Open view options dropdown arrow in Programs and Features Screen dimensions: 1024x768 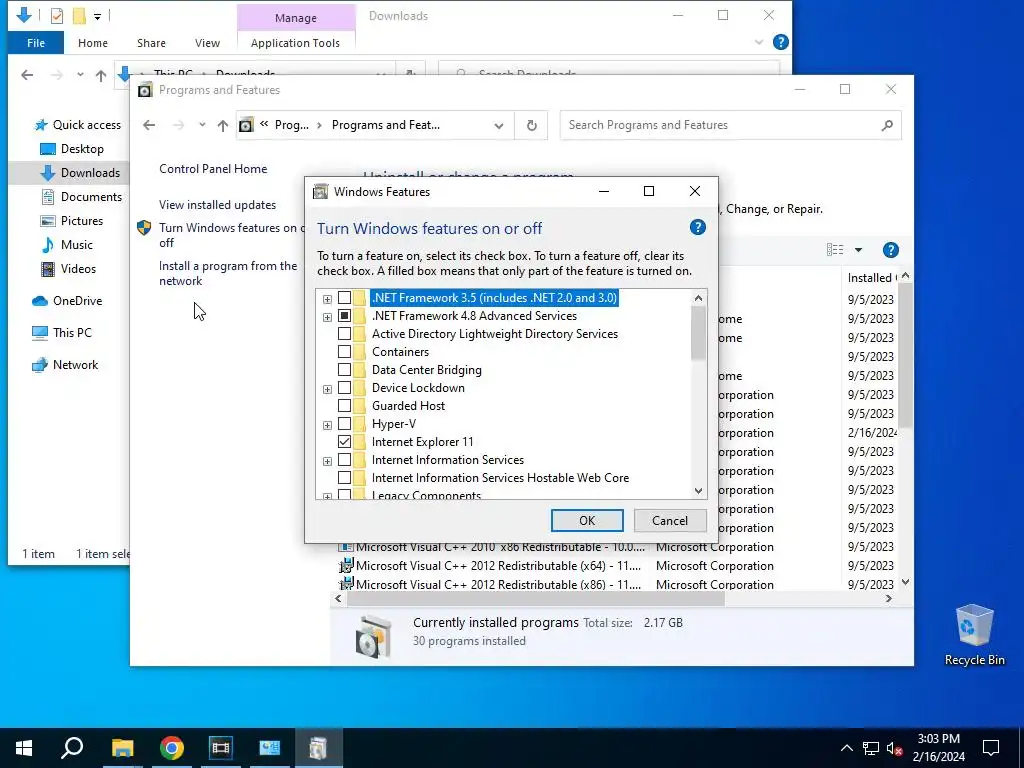click(x=858, y=250)
